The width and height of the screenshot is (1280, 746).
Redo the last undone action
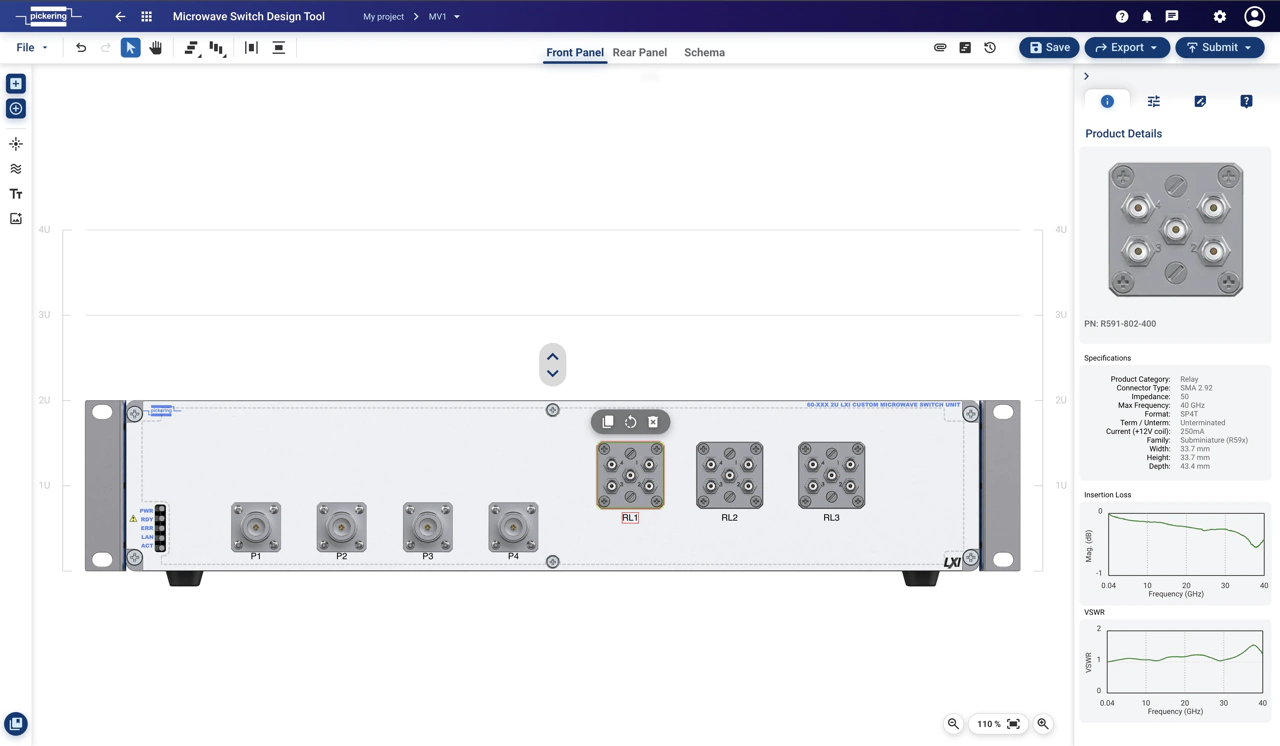click(106, 48)
